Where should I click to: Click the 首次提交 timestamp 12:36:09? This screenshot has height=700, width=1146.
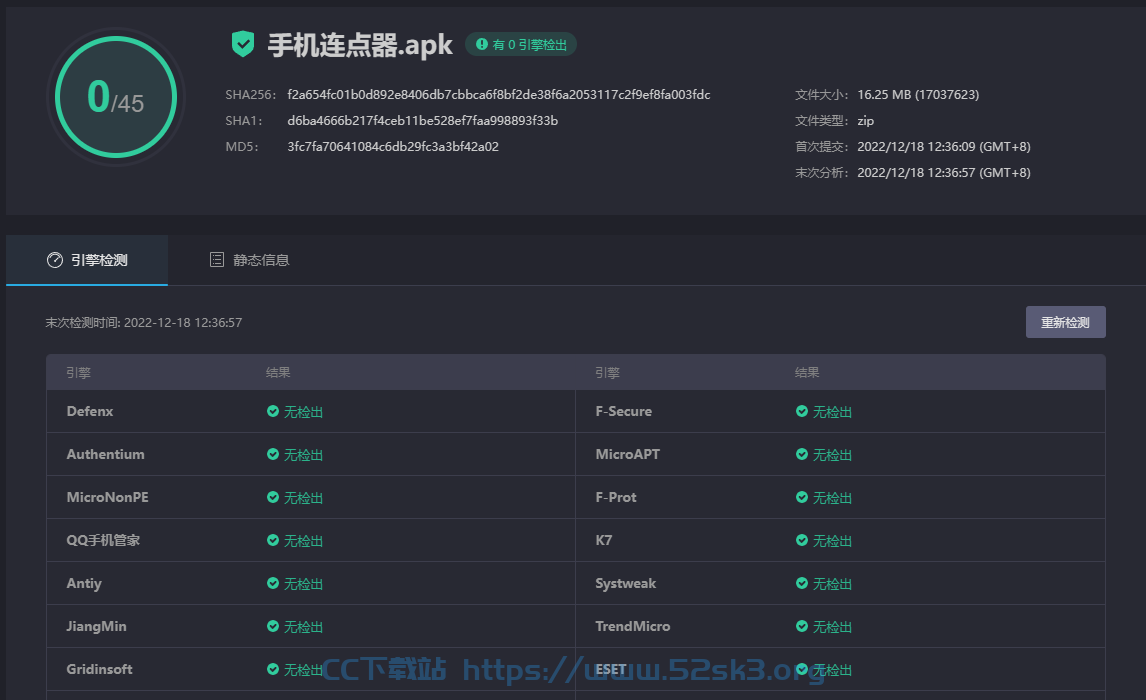(944, 147)
